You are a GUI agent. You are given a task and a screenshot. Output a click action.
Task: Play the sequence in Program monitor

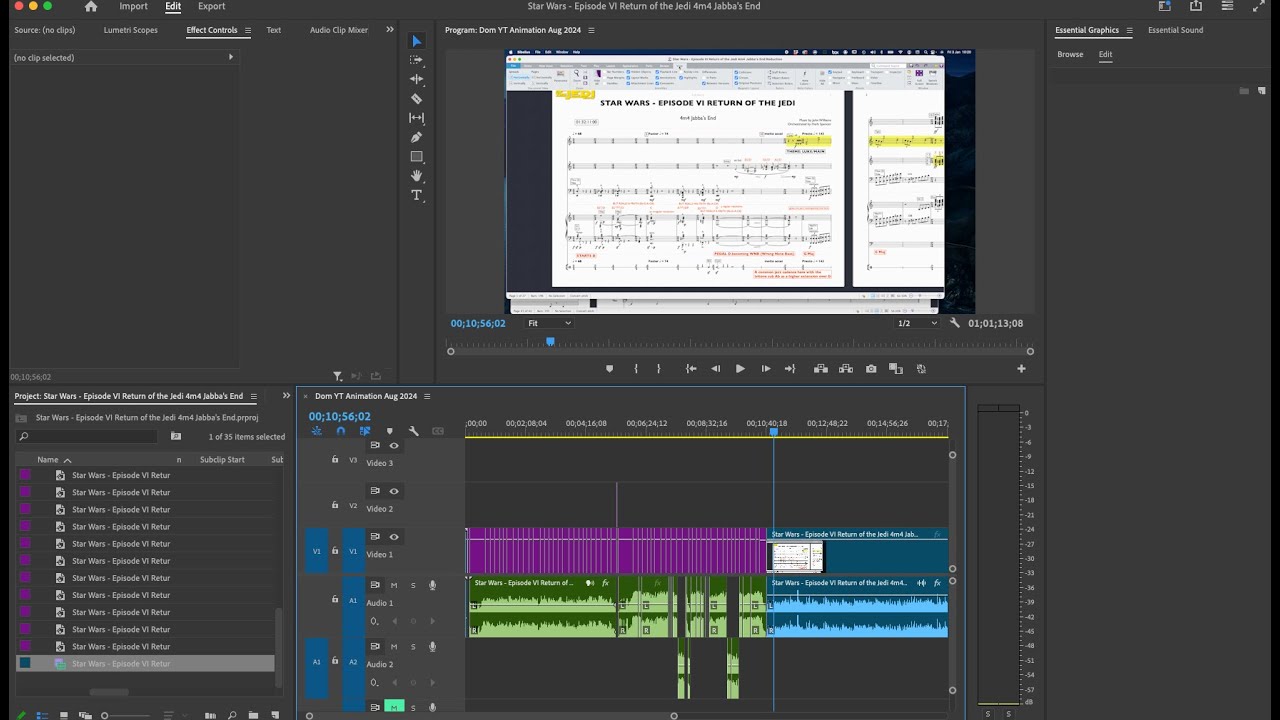(740, 369)
